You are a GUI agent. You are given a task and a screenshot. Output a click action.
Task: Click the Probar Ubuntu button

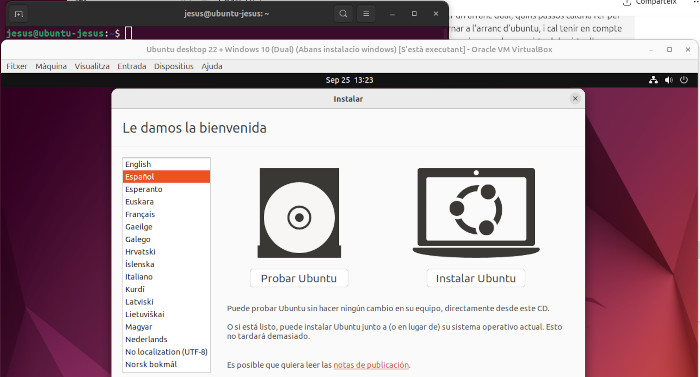299,278
